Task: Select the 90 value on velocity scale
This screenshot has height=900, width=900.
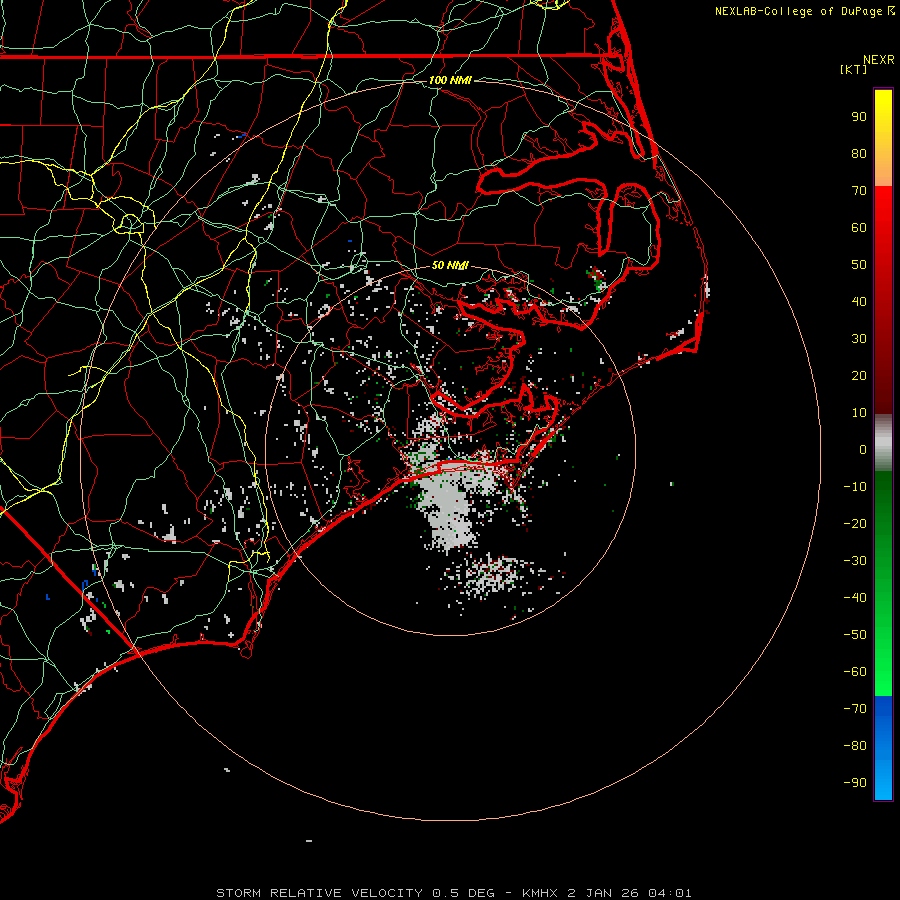Action: pyautogui.click(x=859, y=117)
